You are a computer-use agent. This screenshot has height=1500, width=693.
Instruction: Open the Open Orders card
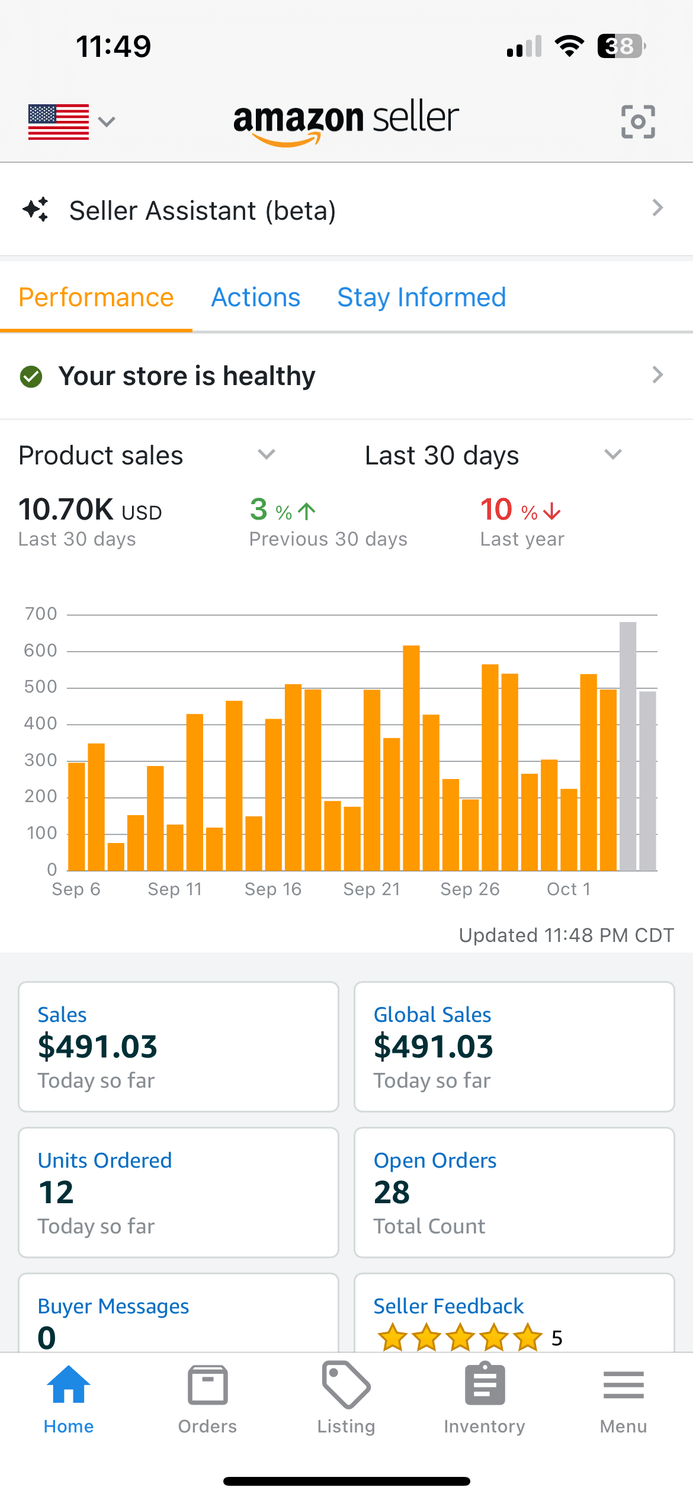pyautogui.click(x=514, y=1192)
